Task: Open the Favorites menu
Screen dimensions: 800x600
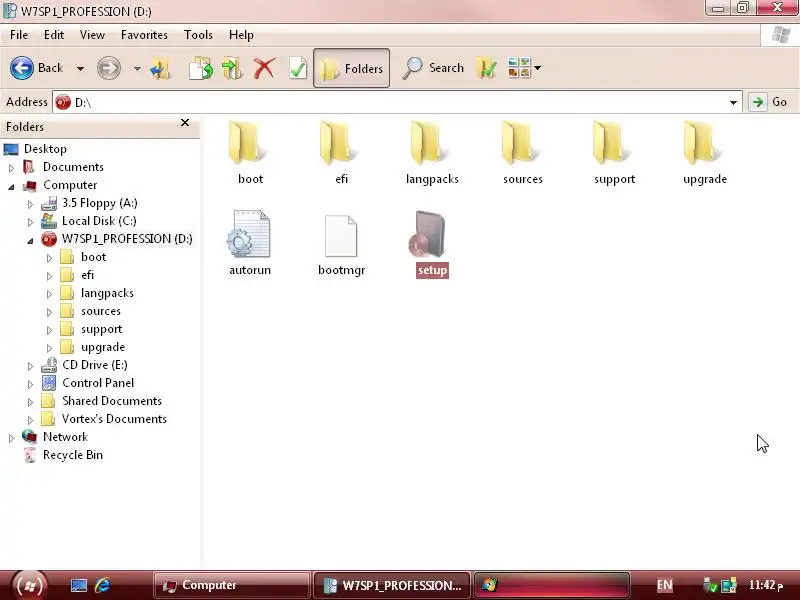Action: click(144, 35)
